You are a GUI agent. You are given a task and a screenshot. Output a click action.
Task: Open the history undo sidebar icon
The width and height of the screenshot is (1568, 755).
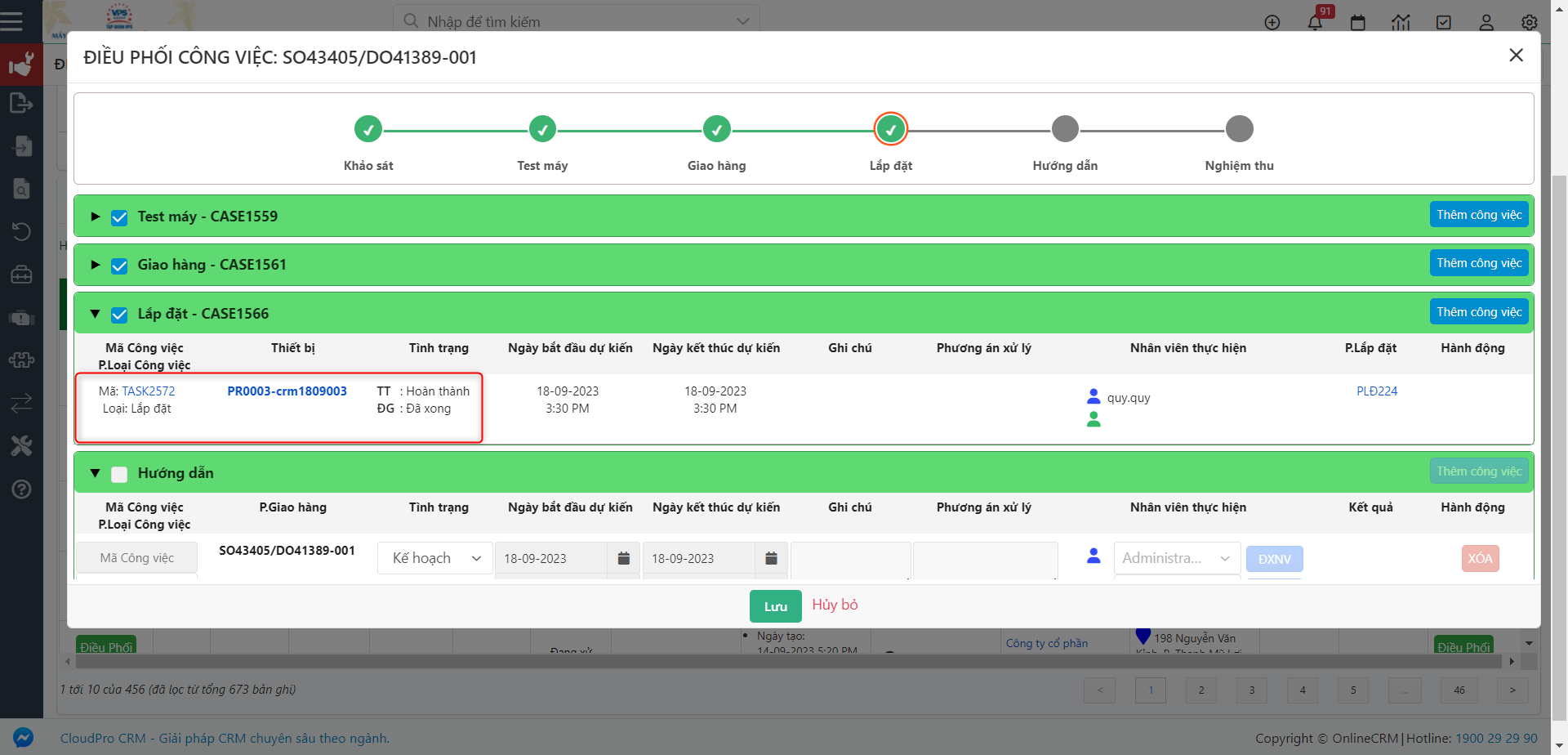click(x=21, y=231)
